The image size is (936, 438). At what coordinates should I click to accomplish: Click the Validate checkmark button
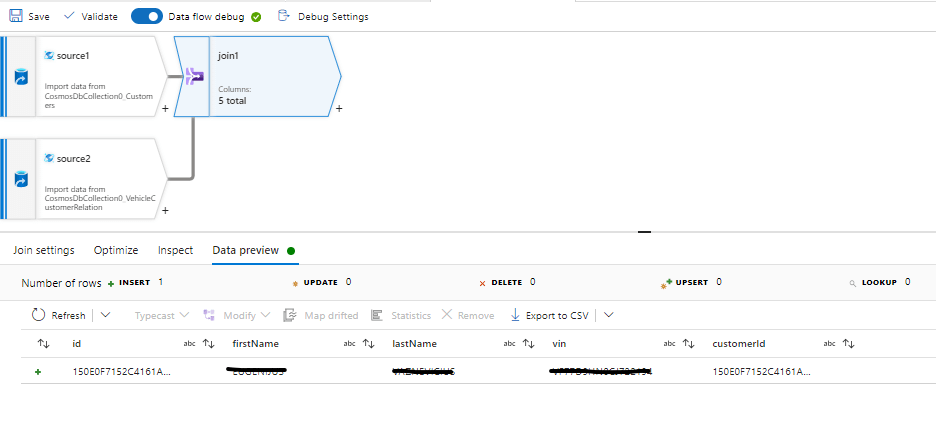(69, 16)
